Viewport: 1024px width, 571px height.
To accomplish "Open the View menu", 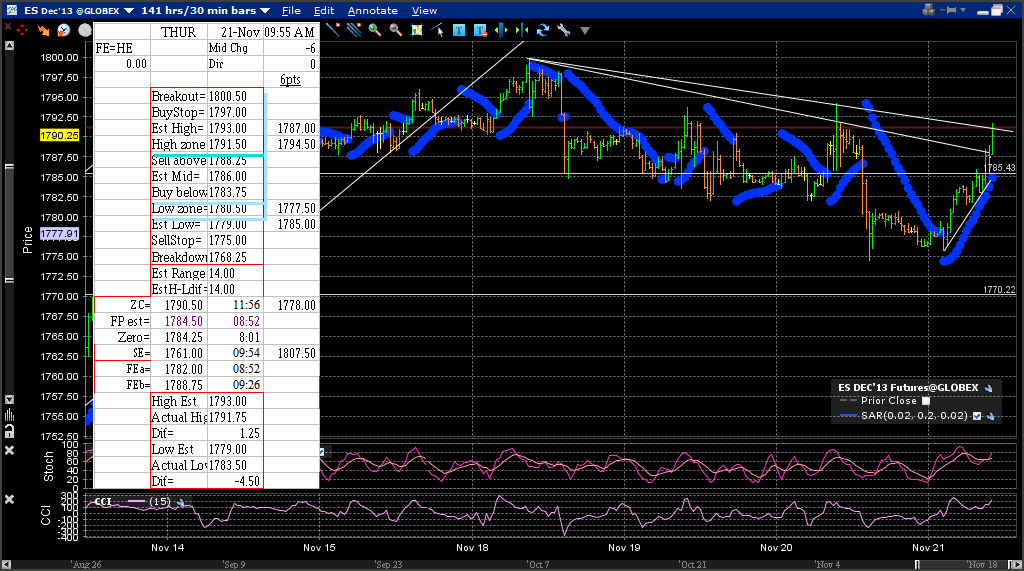I will [424, 10].
